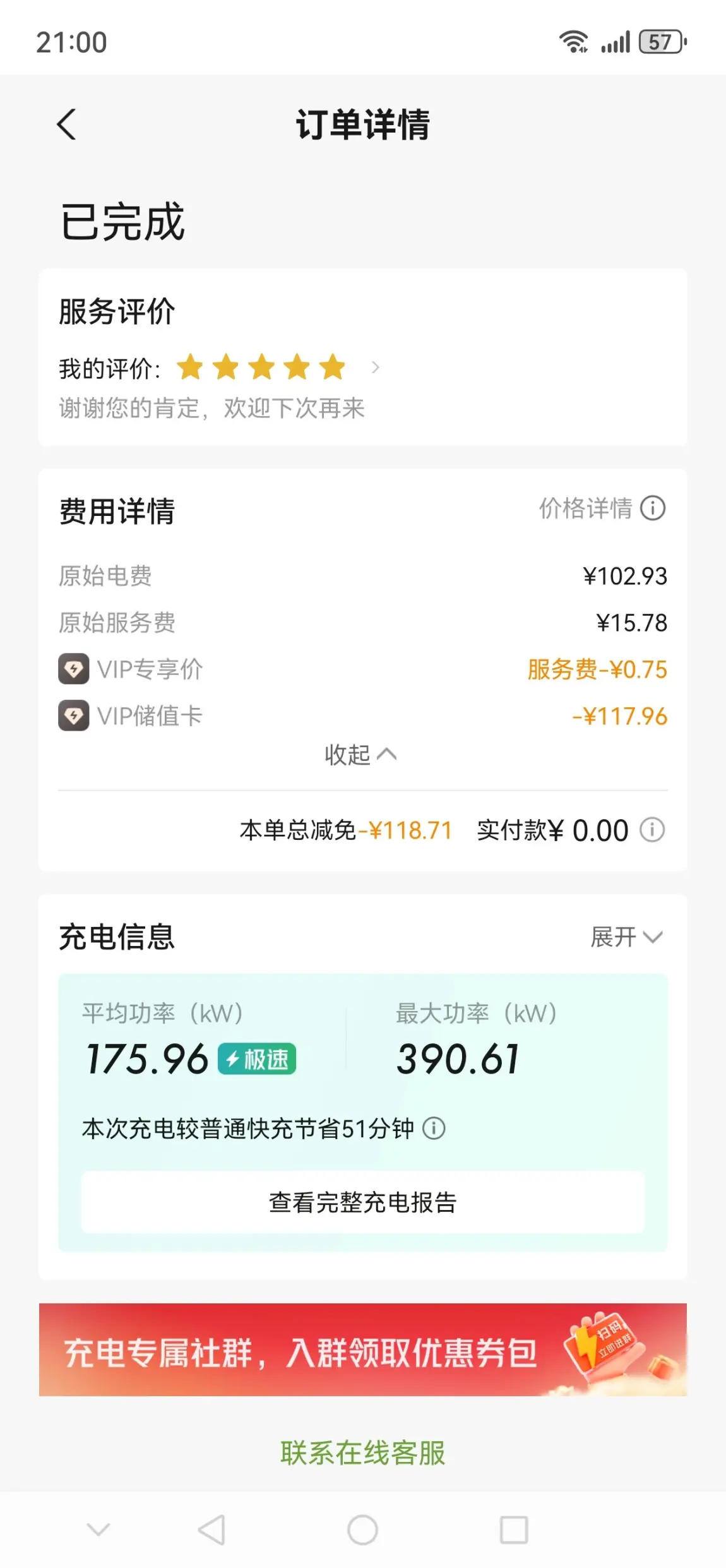
Task: Tap Android recent apps square
Action: (x=514, y=1529)
